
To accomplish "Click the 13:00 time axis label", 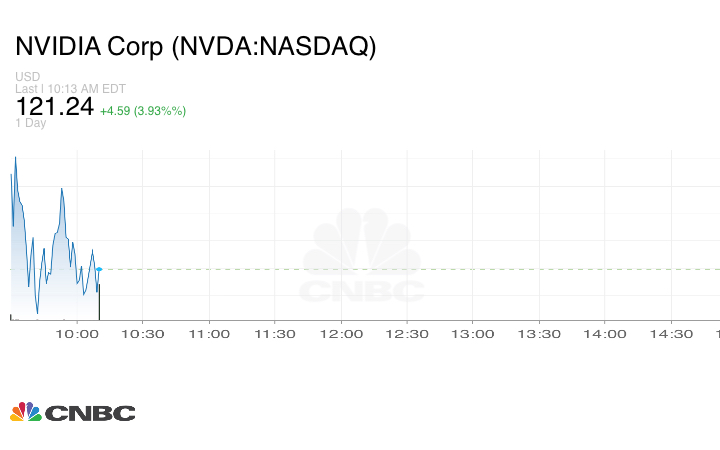I will [473, 334].
